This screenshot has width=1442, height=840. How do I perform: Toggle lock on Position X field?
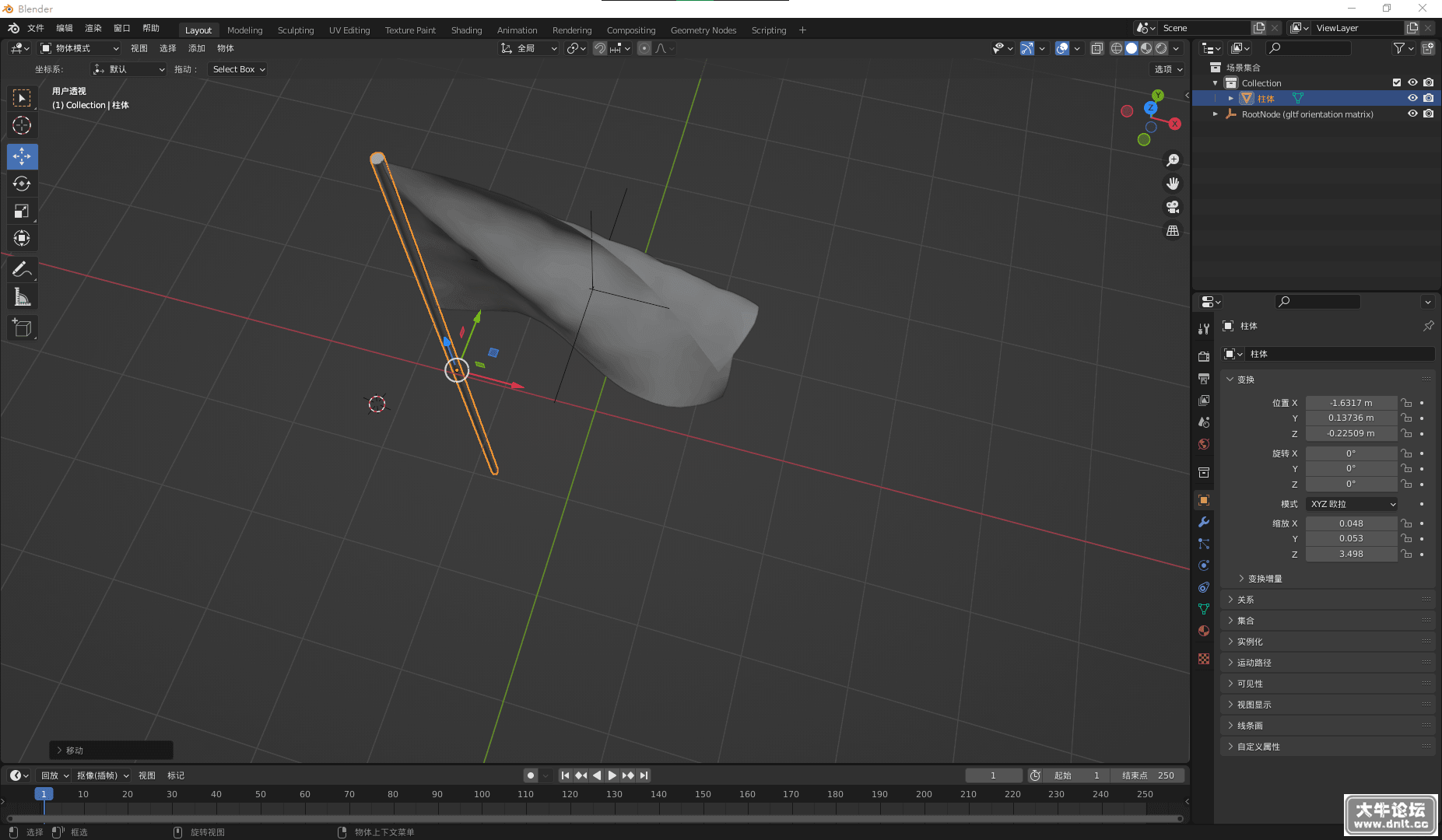[1406, 403]
